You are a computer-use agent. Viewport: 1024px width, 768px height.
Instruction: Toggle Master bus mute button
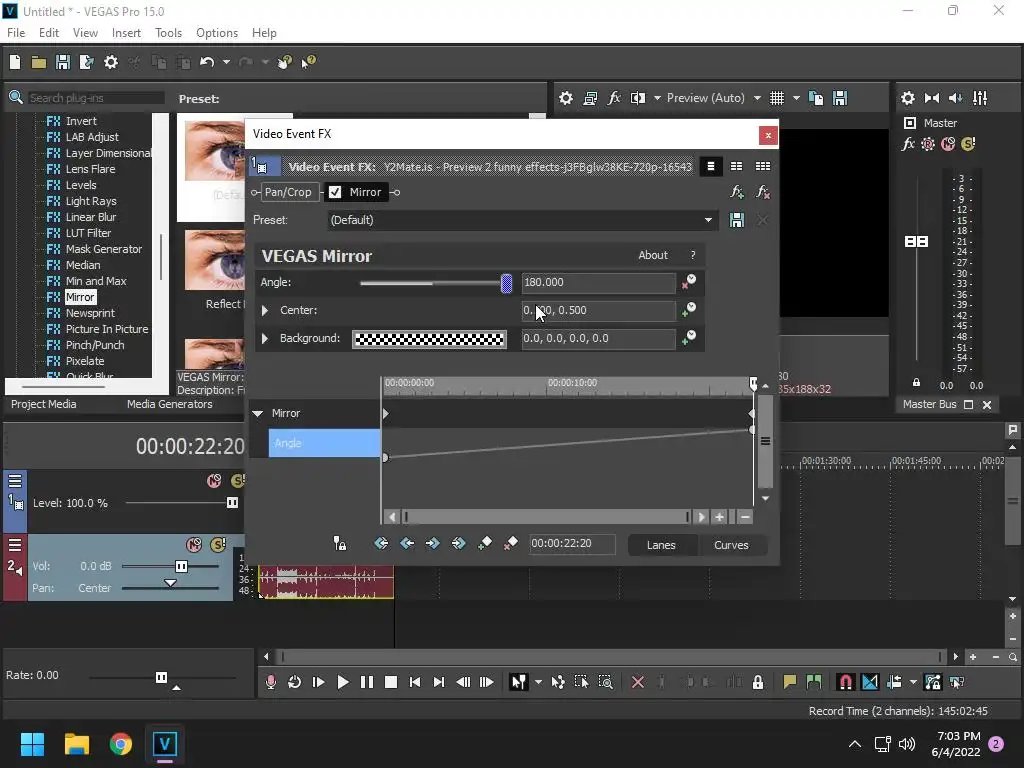pos(948,144)
